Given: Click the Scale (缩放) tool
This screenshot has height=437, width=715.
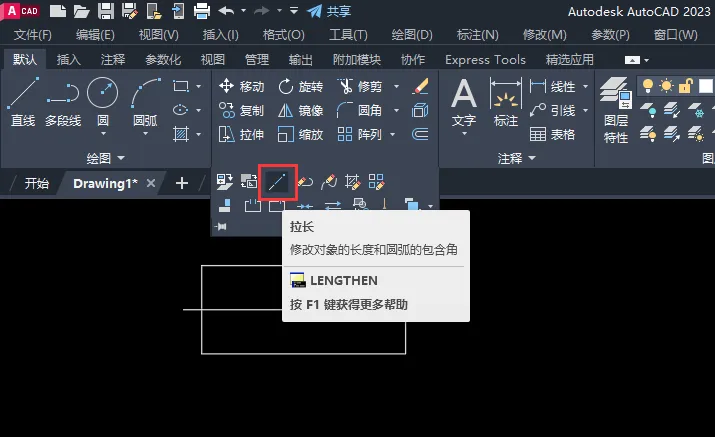Looking at the screenshot, I should pyautogui.click(x=301, y=135).
